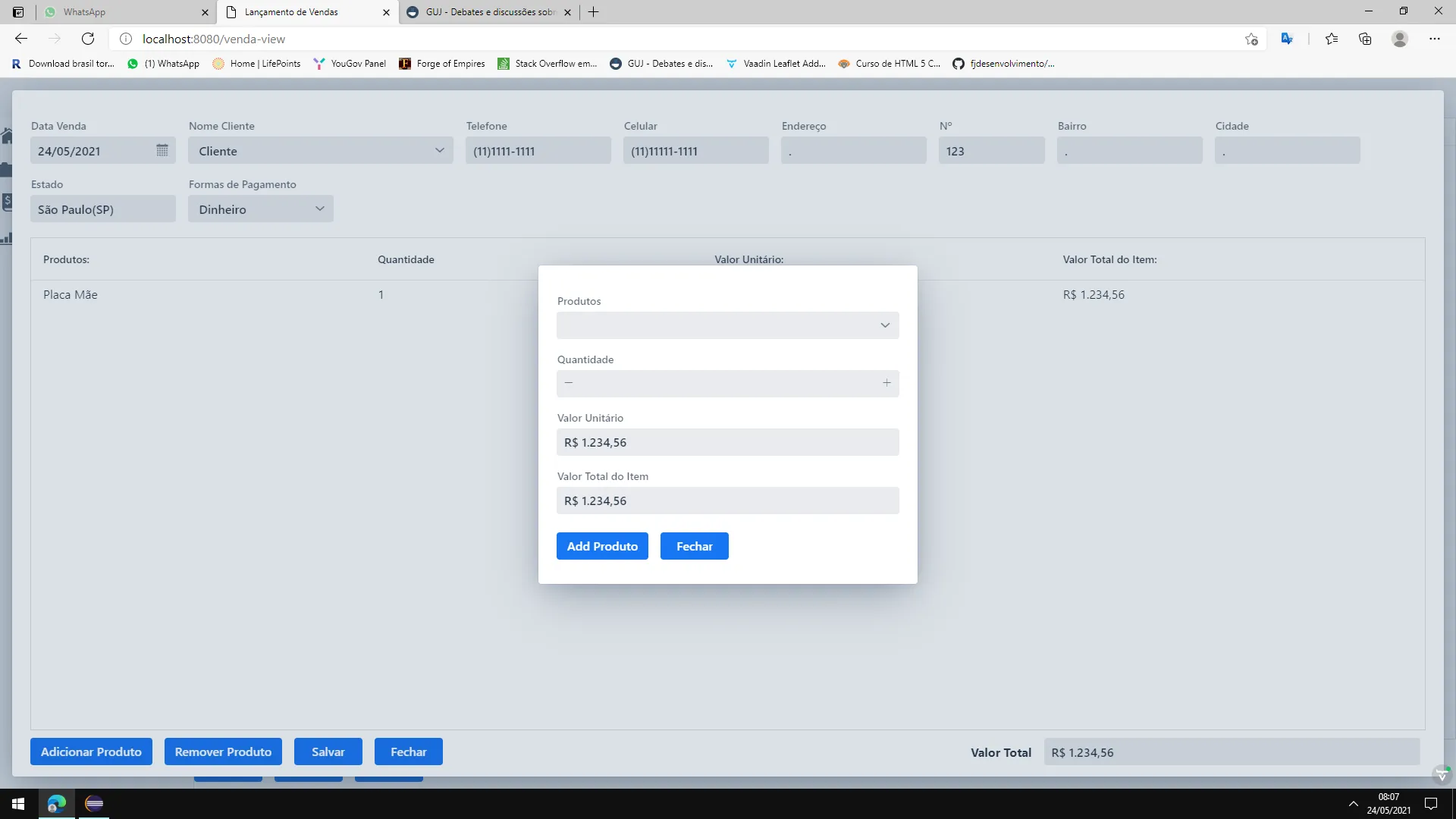Screen dimensions: 1456x819
Task: Click the Valor Unitário field in dialog
Action: point(727,442)
